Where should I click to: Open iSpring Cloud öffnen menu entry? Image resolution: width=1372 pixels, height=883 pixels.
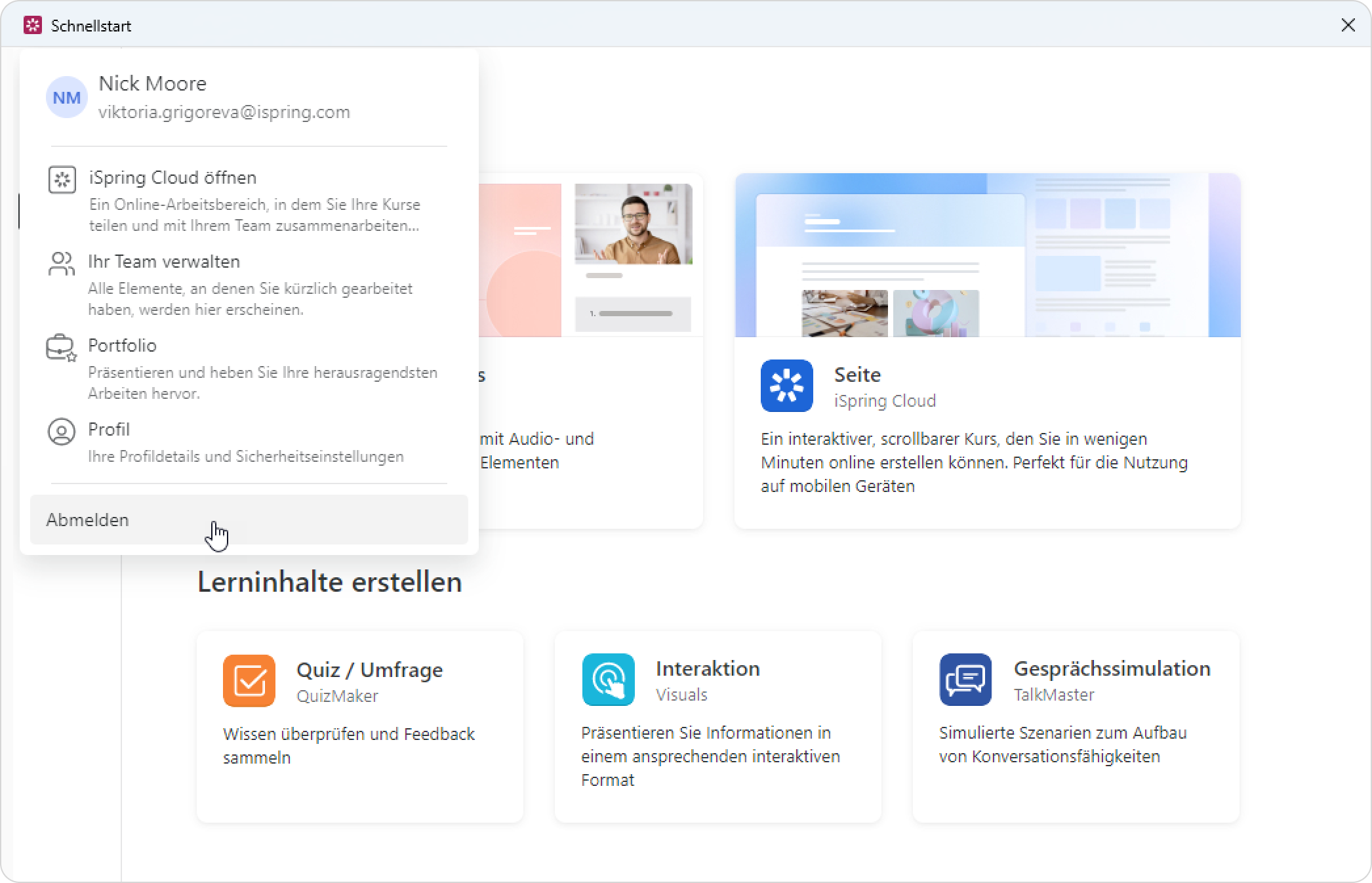(x=249, y=199)
